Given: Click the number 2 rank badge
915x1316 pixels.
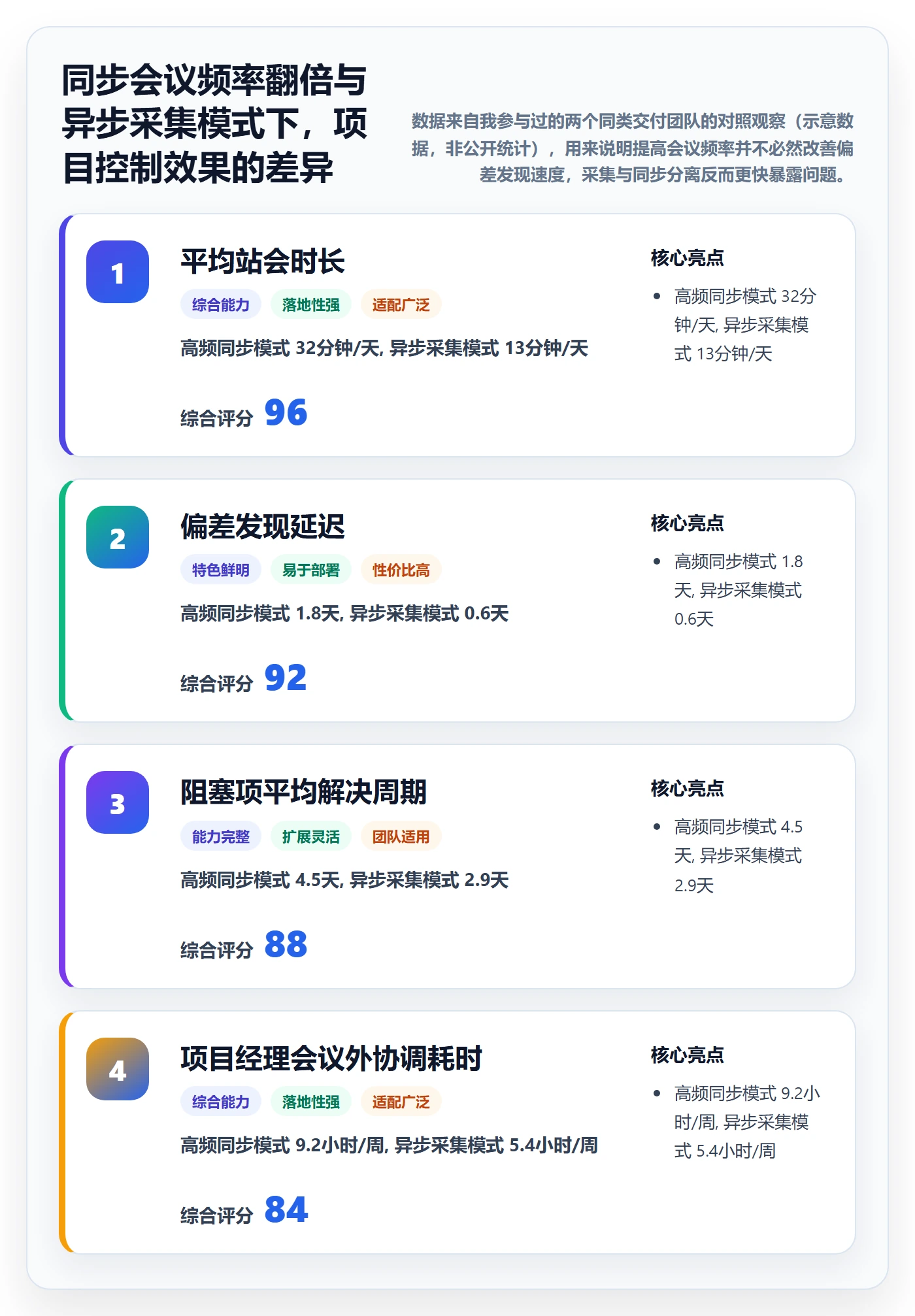Looking at the screenshot, I should [x=118, y=537].
